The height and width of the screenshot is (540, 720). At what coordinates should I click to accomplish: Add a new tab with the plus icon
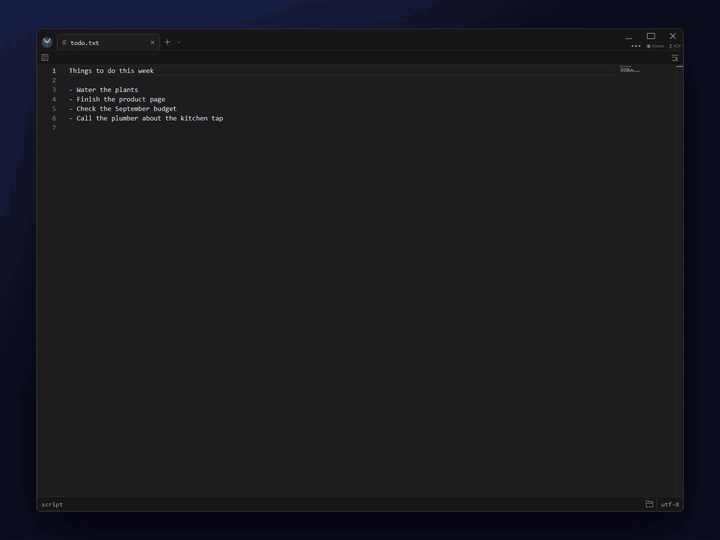point(168,42)
